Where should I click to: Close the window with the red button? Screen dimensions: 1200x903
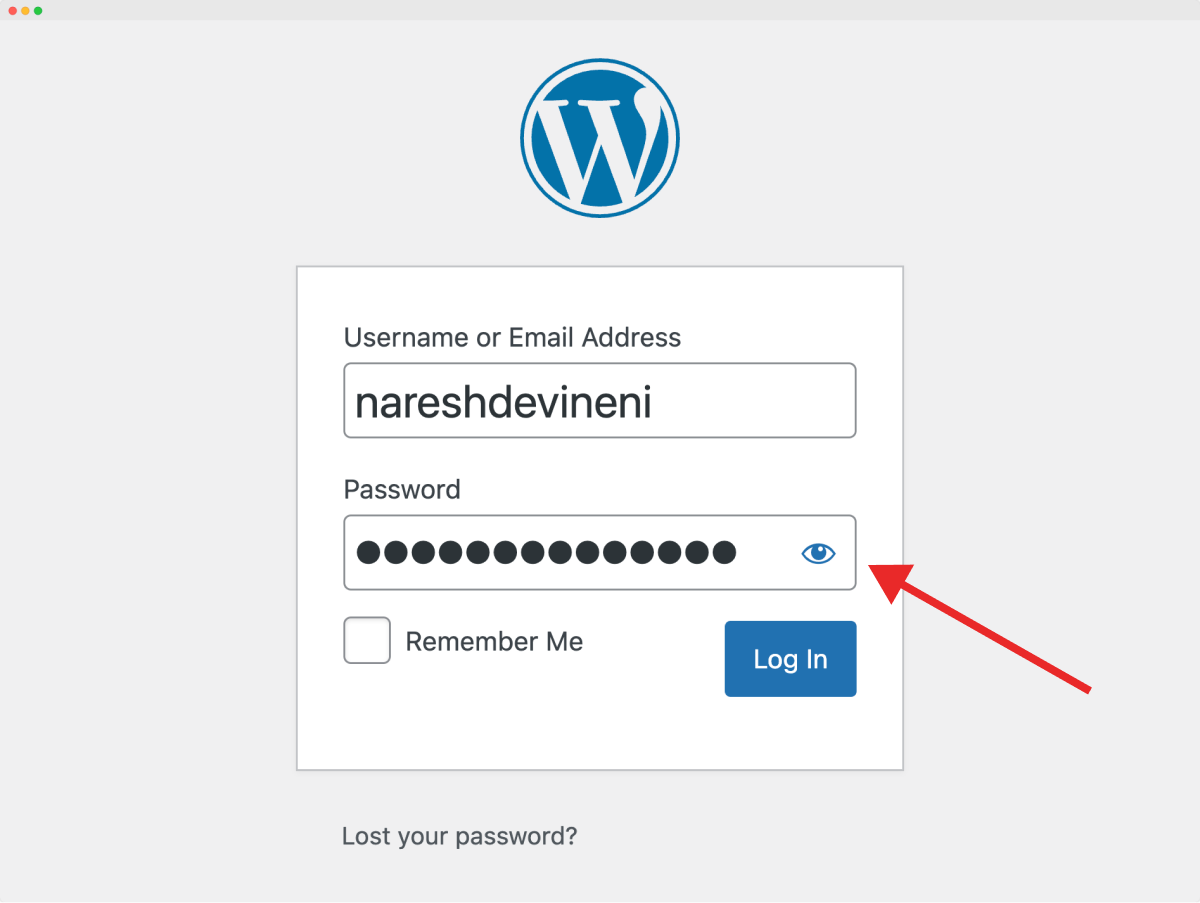tap(13, 10)
